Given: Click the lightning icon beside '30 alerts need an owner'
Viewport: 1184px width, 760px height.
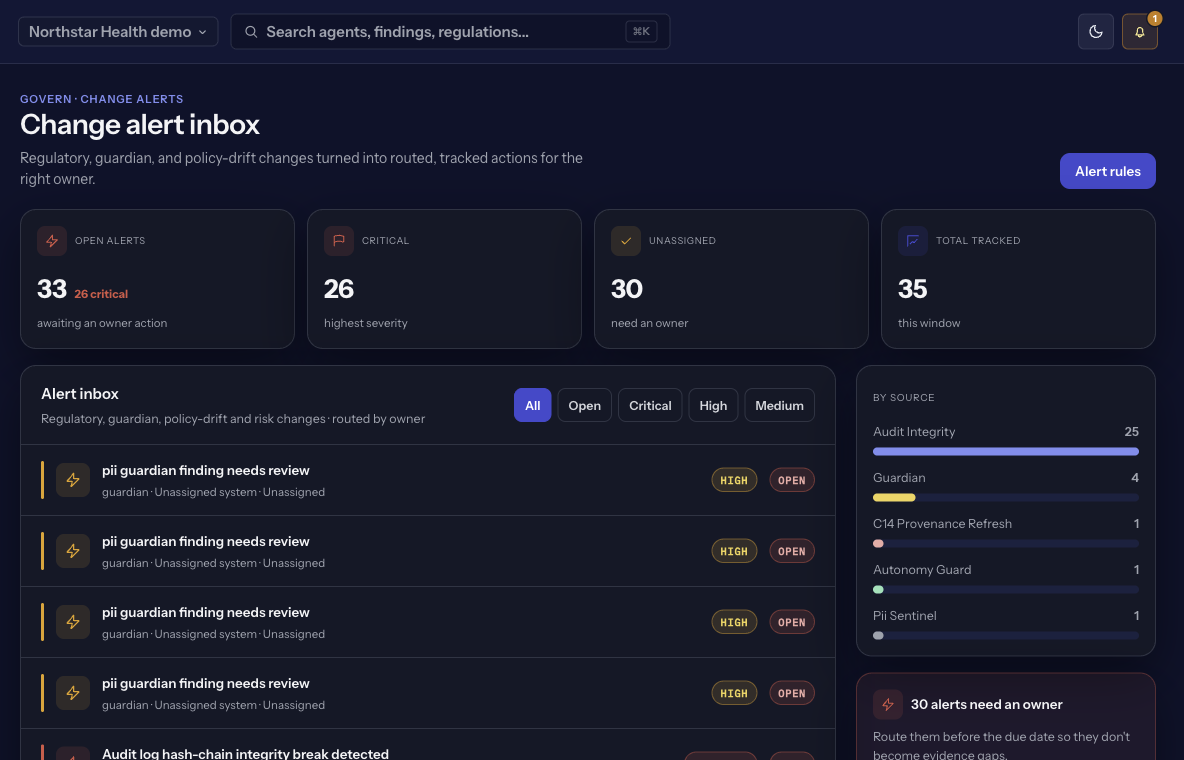Looking at the screenshot, I should point(888,705).
